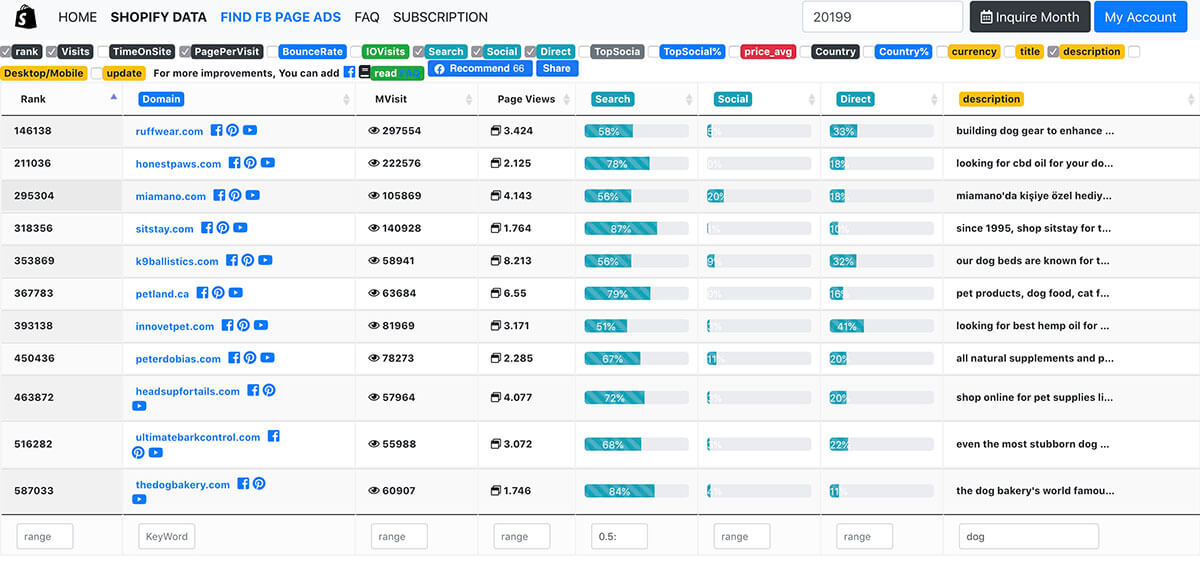Sort by Social column sort arrows
The height and width of the screenshot is (565, 1200).
pyautogui.click(x=812, y=99)
